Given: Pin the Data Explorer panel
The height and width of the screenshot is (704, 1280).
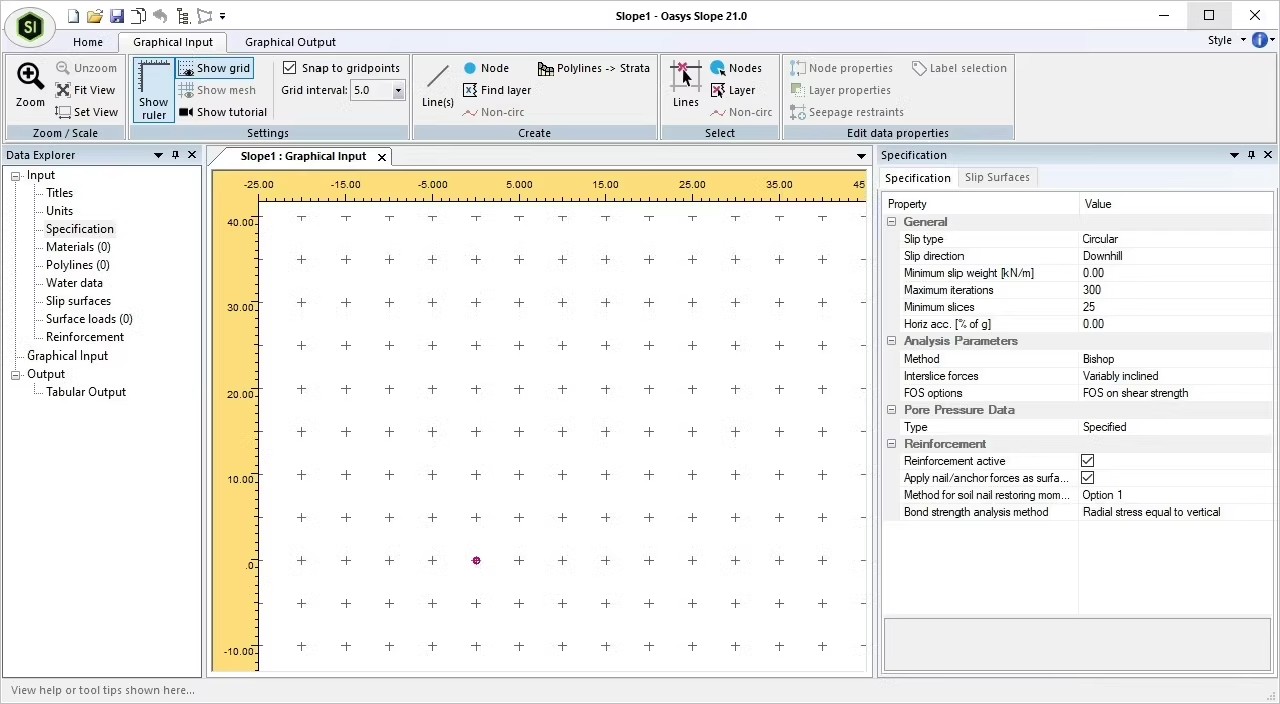Looking at the screenshot, I should (x=175, y=155).
